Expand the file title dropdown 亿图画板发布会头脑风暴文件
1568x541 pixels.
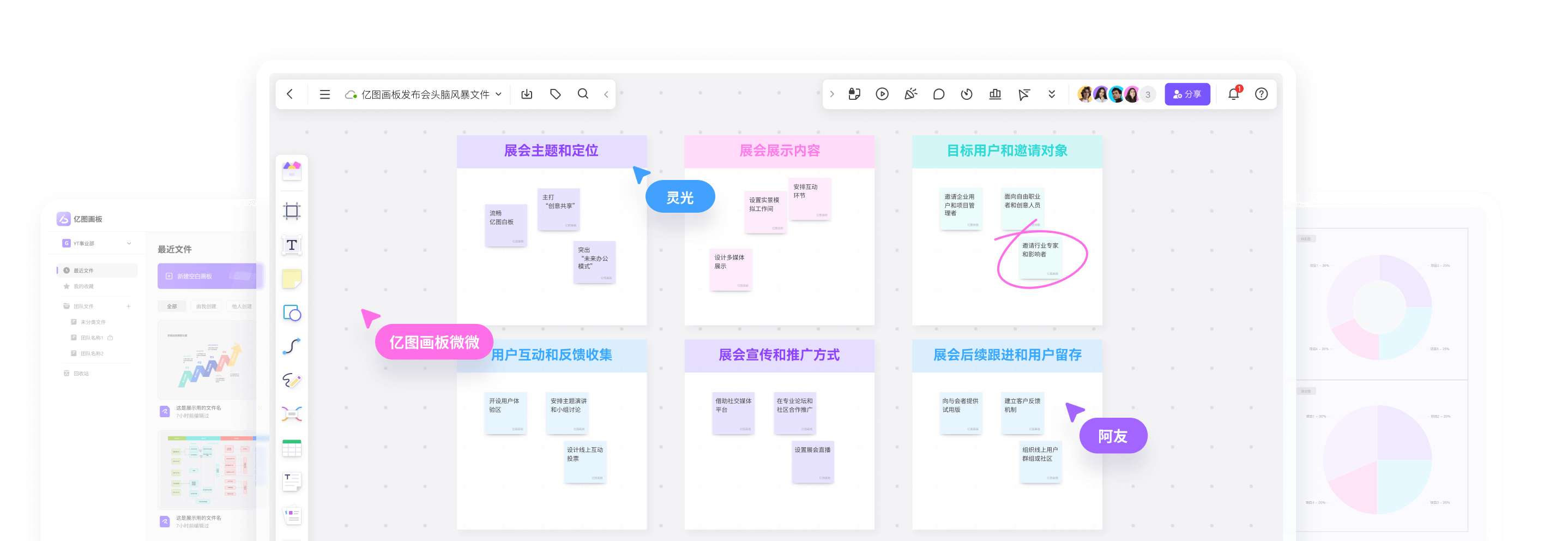[x=498, y=94]
